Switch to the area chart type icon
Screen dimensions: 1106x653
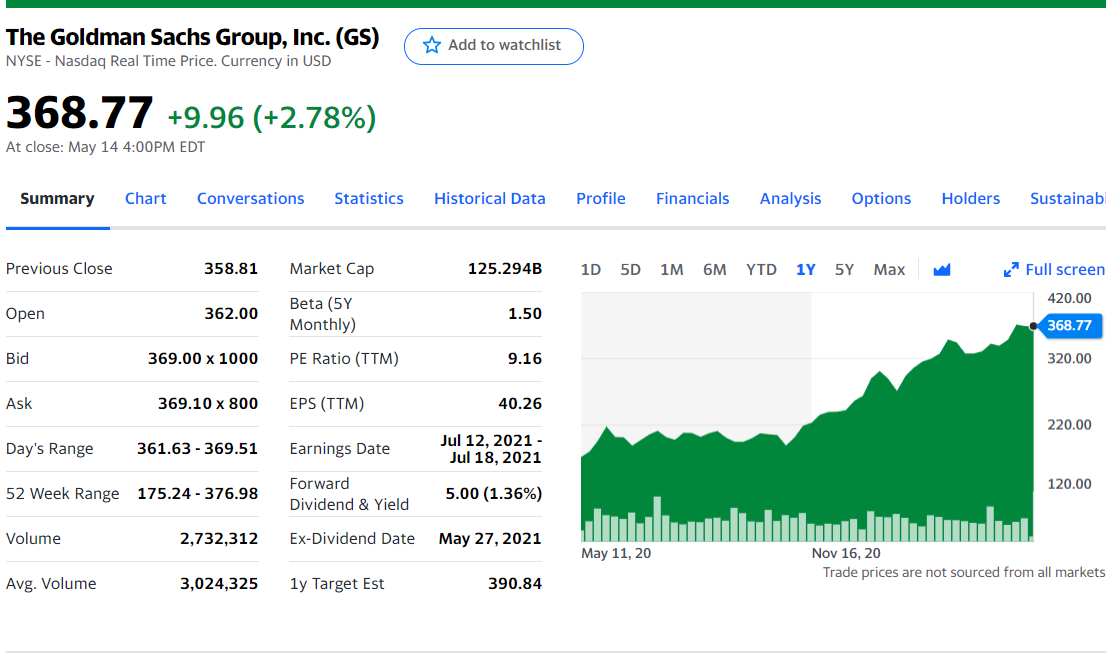941,269
